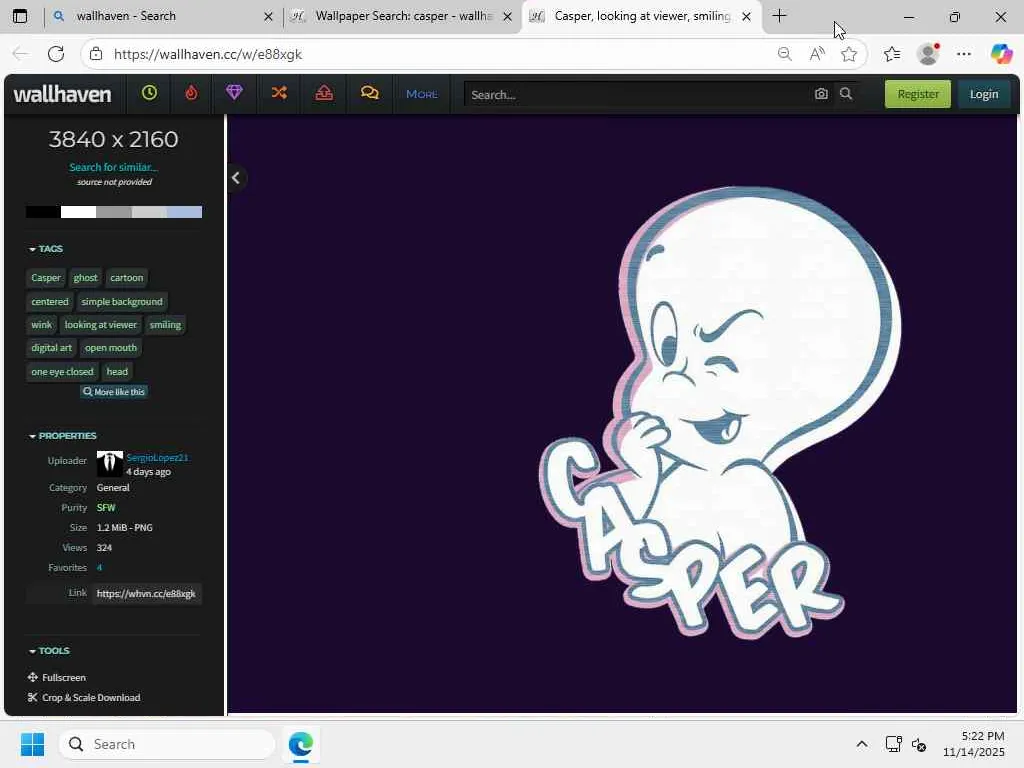Click the favorites count 4
1024x768 pixels.
click(x=99, y=568)
